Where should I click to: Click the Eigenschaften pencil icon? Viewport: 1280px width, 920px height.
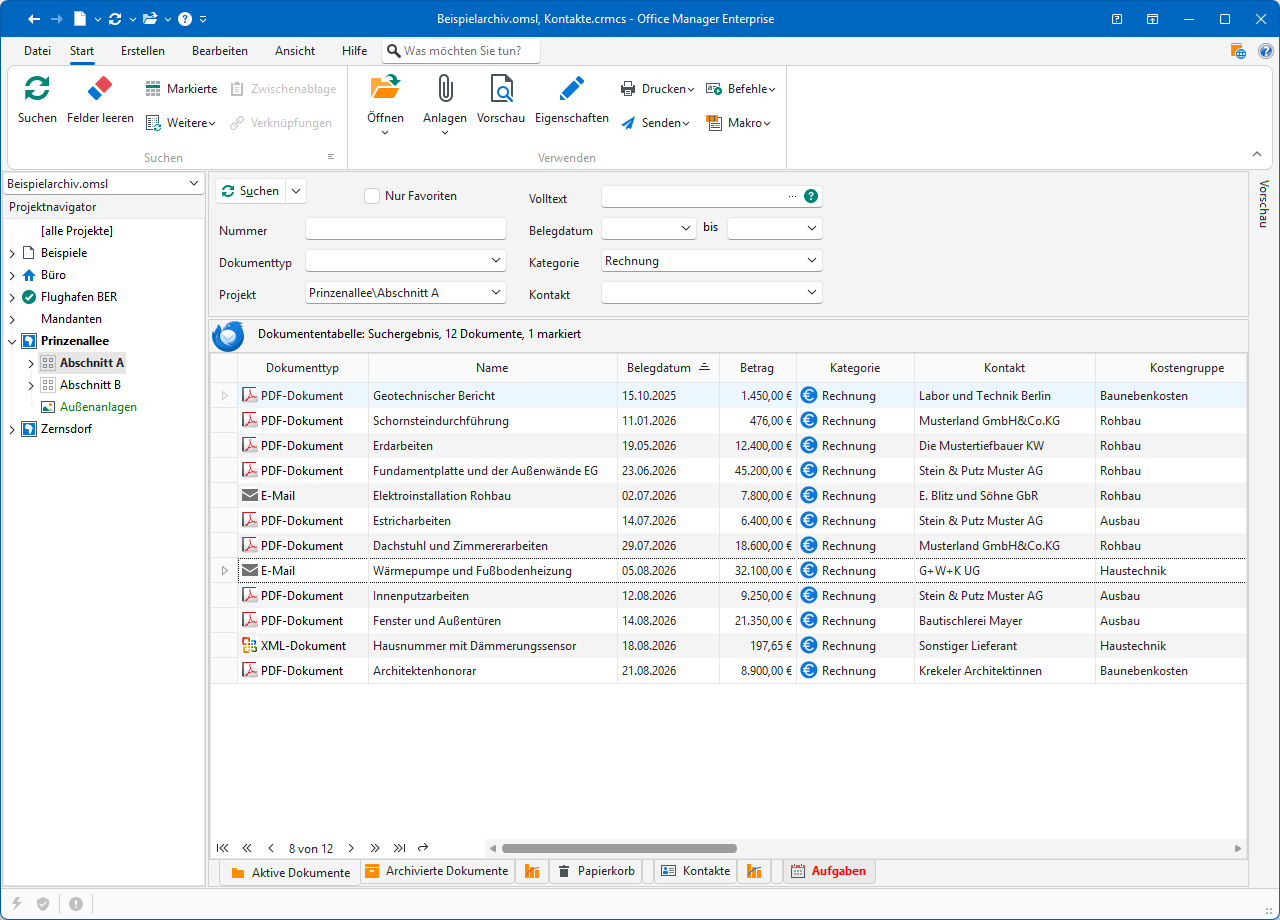571,88
